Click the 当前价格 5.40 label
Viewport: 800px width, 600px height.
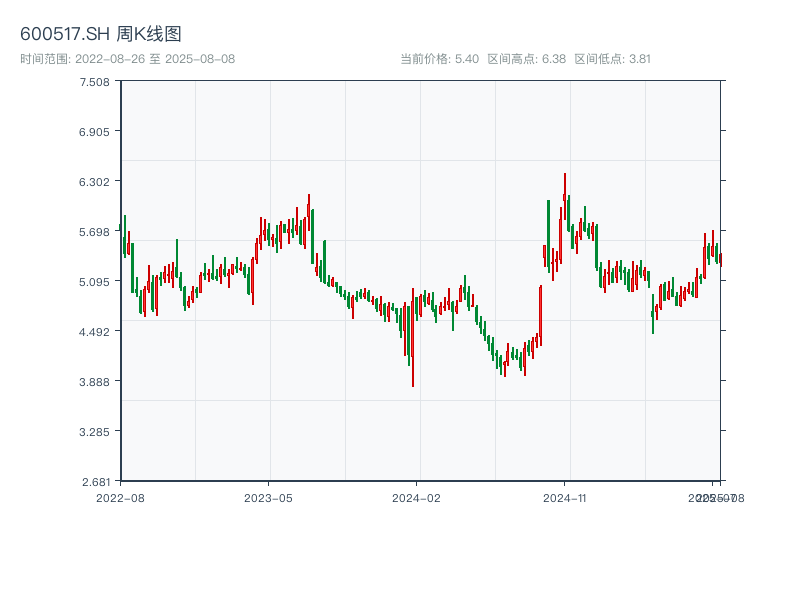pos(439,59)
